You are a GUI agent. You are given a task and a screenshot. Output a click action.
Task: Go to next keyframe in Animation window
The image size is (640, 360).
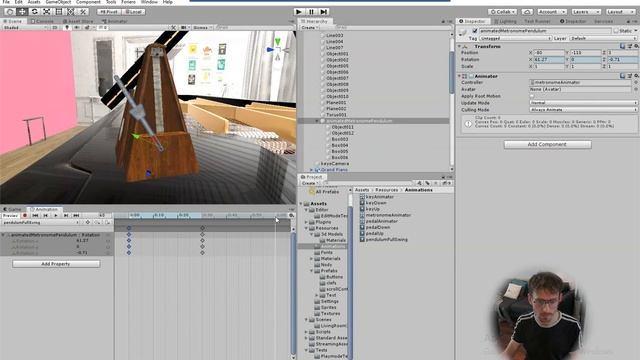tap(66, 215)
